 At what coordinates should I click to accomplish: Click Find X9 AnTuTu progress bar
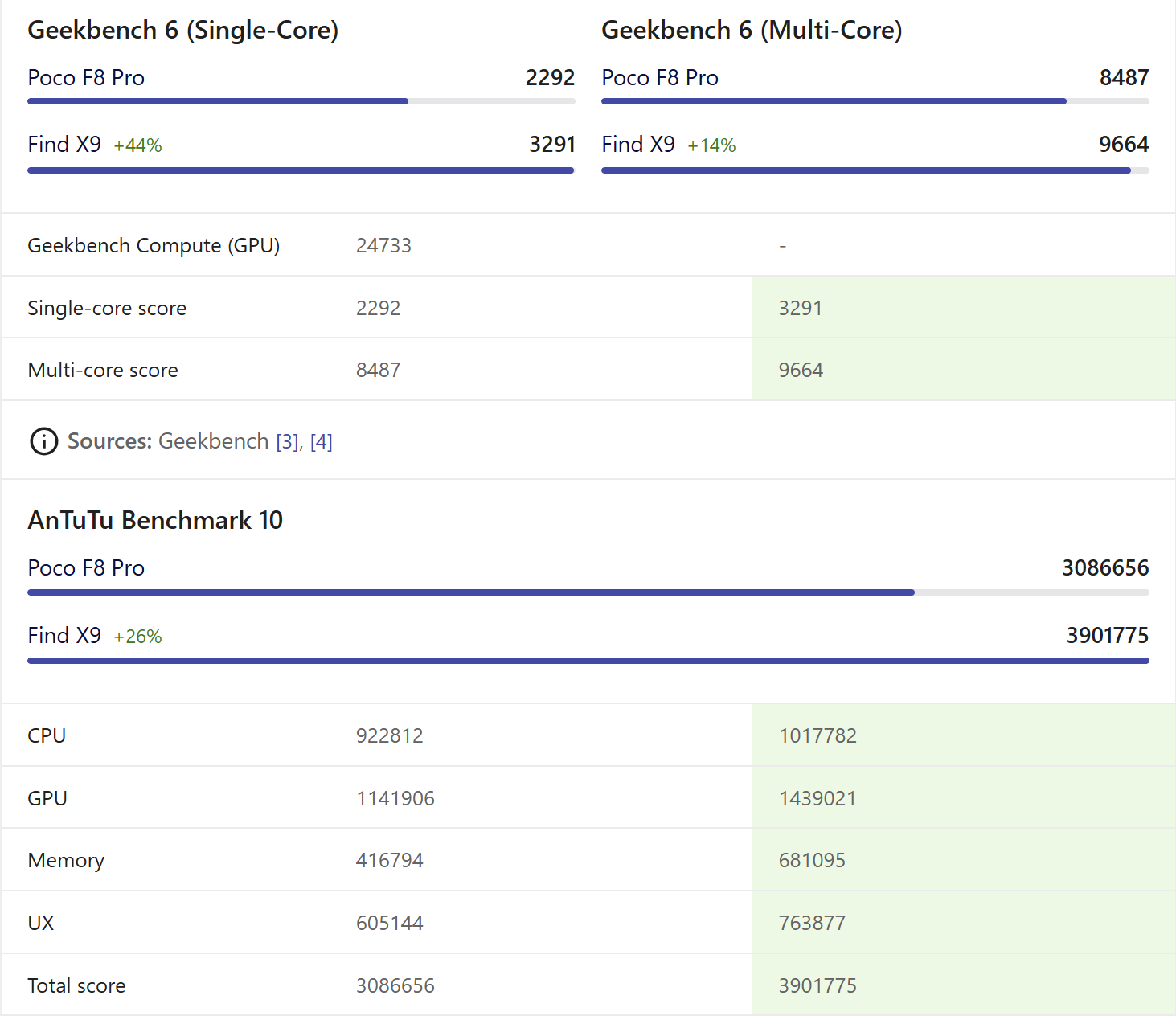pyautogui.click(x=588, y=661)
